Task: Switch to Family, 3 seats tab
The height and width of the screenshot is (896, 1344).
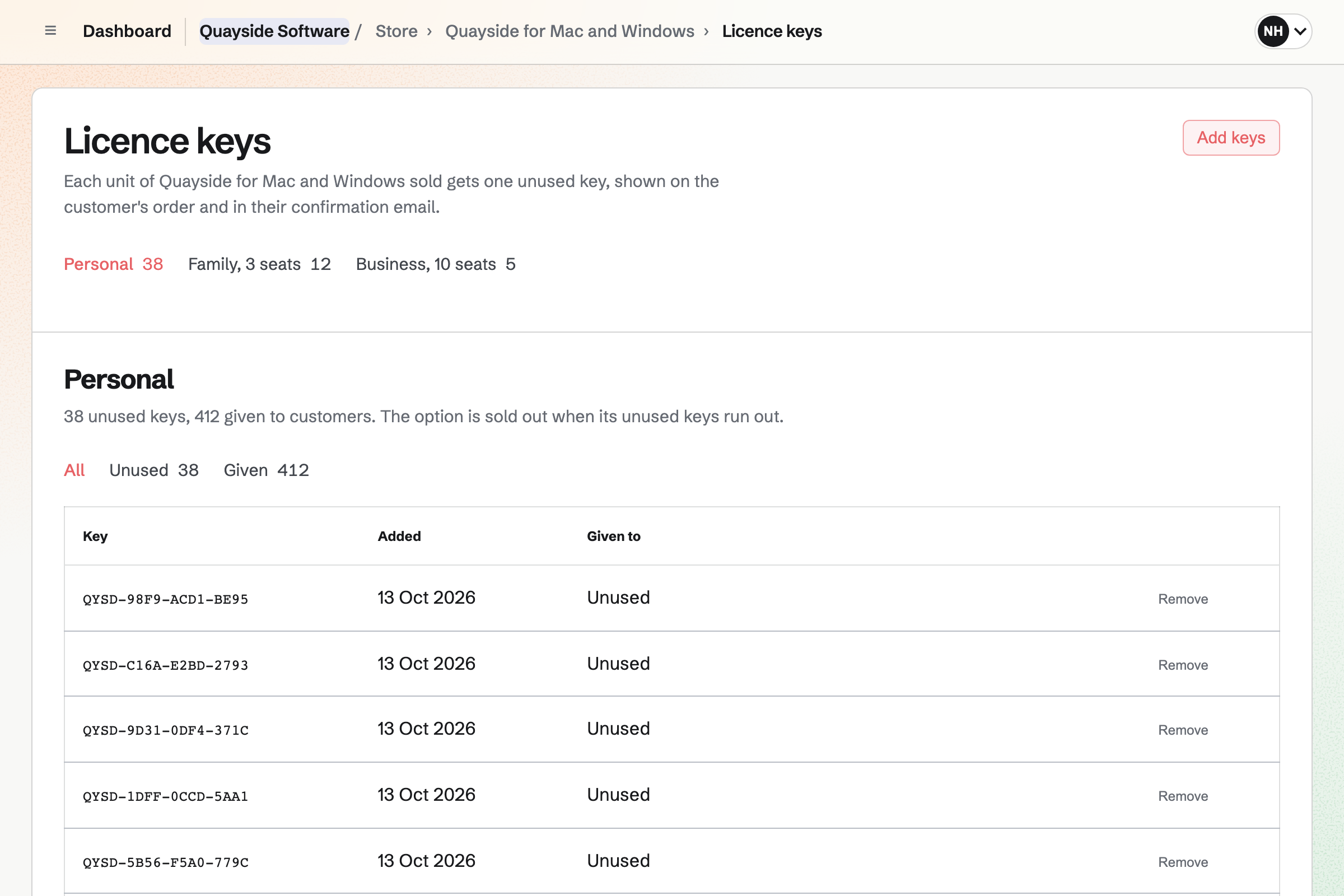Action: click(x=259, y=264)
